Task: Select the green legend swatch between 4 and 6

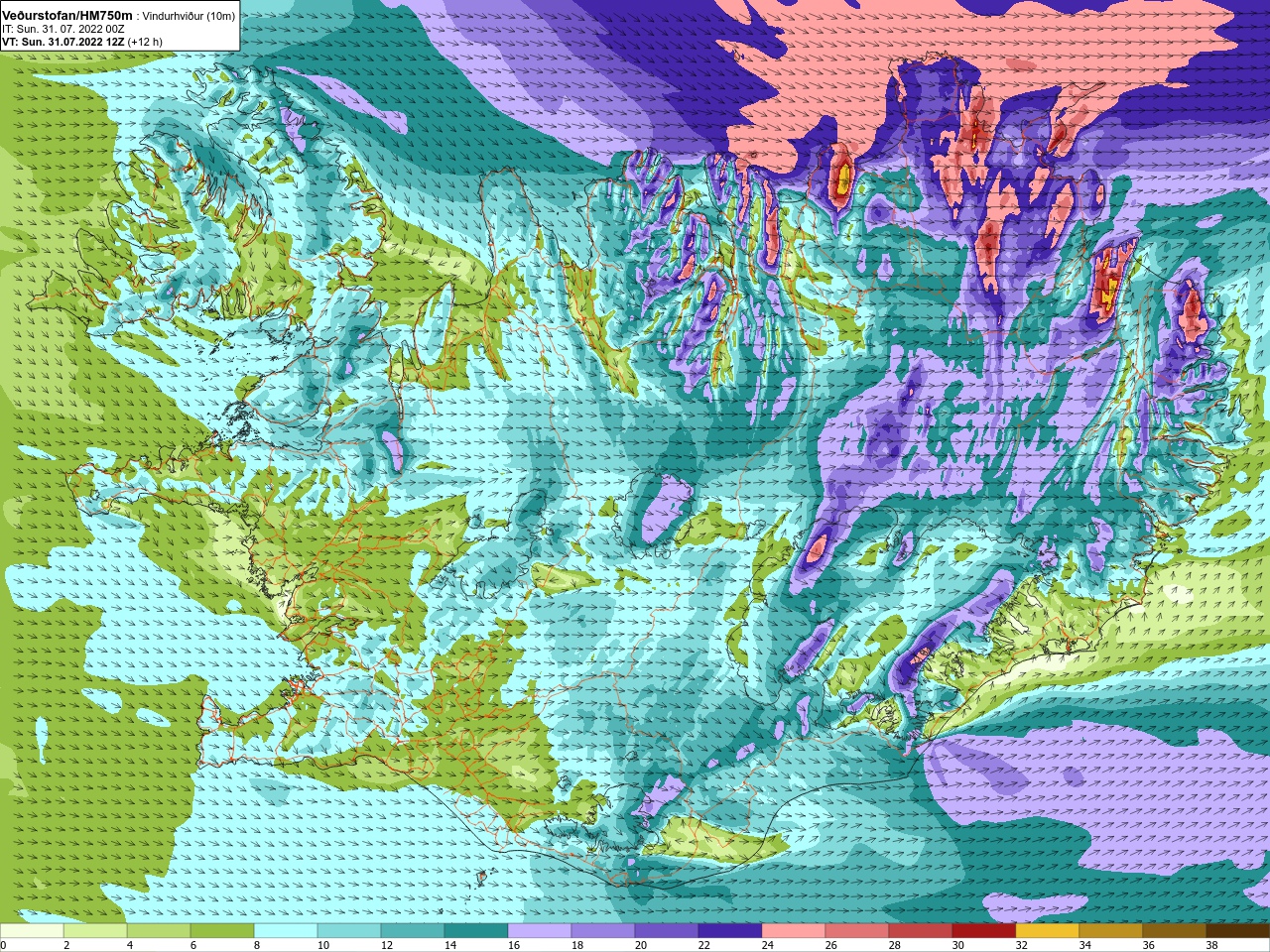Action: click(x=159, y=930)
